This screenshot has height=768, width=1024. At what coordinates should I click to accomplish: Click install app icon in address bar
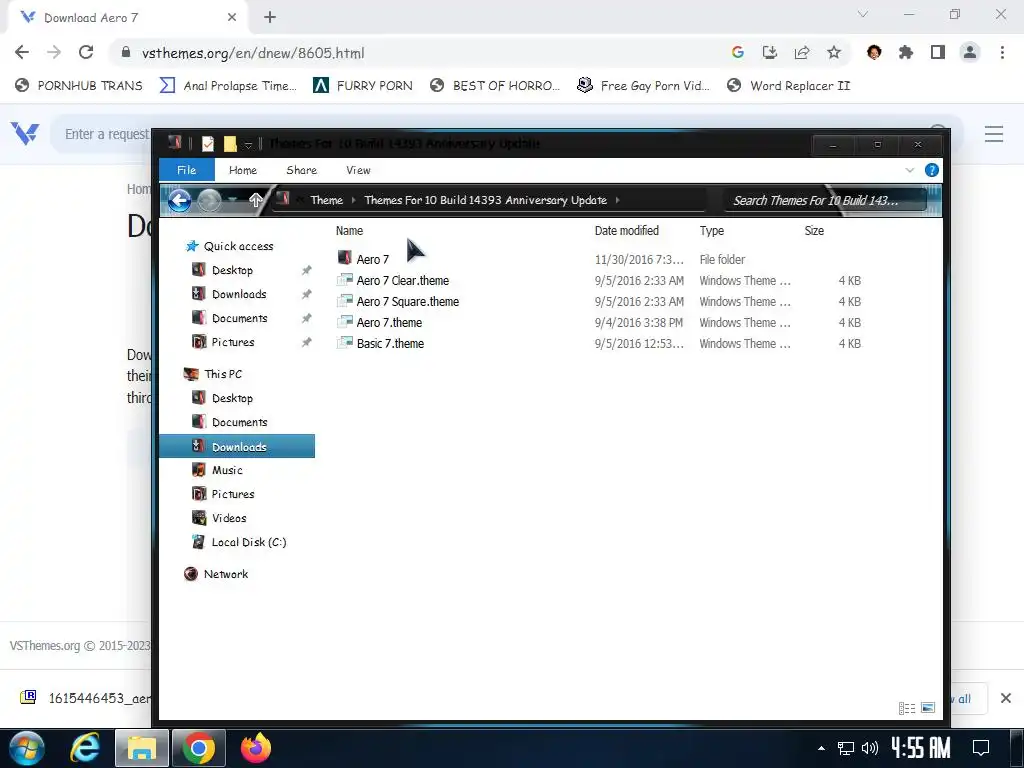(769, 52)
